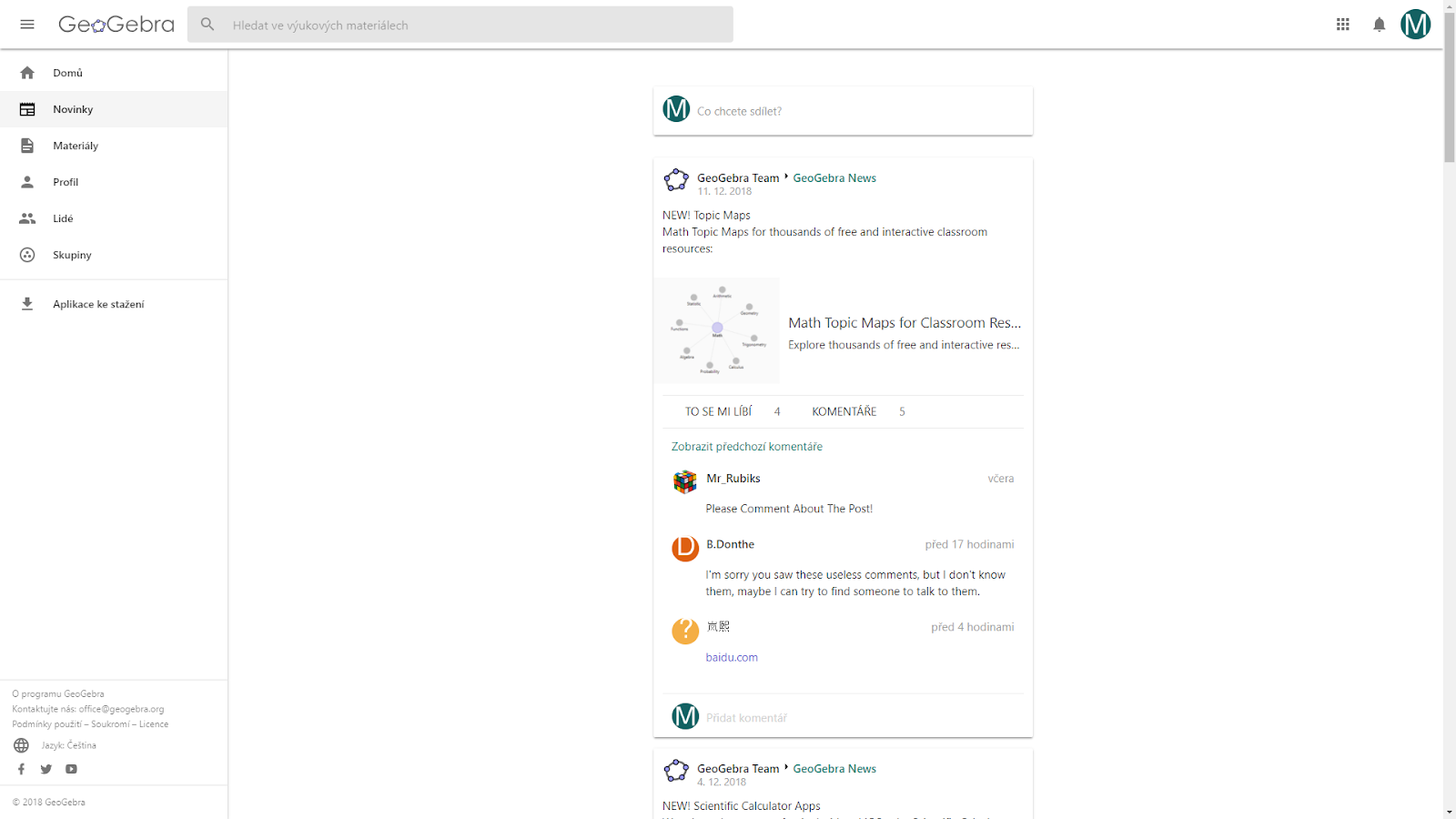Change language via Jazyk: Čeština
The height and width of the screenshot is (819, 1456).
point(68,745)
